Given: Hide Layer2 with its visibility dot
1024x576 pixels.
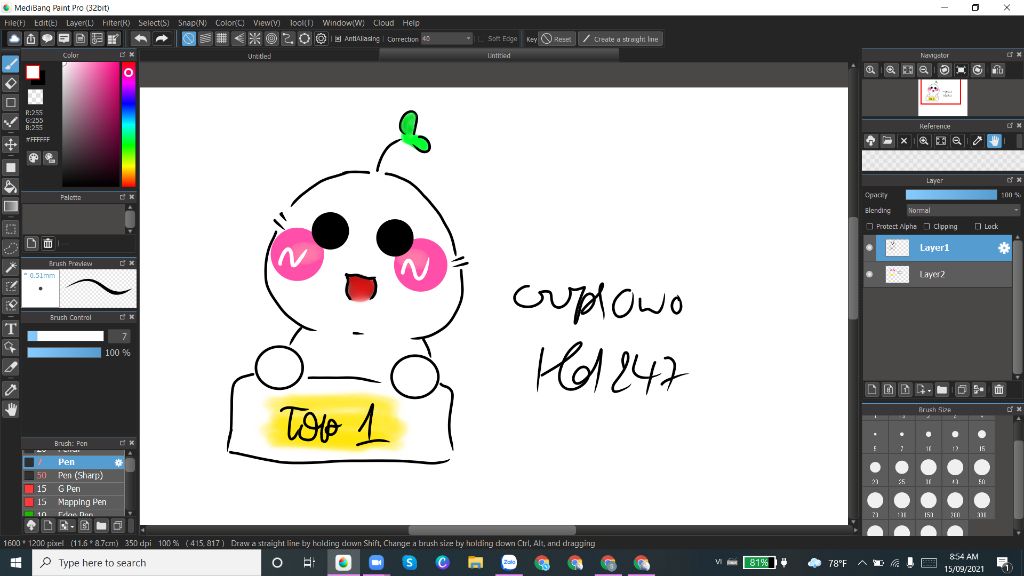Looking at the screenshot, I should pos(869,274).
